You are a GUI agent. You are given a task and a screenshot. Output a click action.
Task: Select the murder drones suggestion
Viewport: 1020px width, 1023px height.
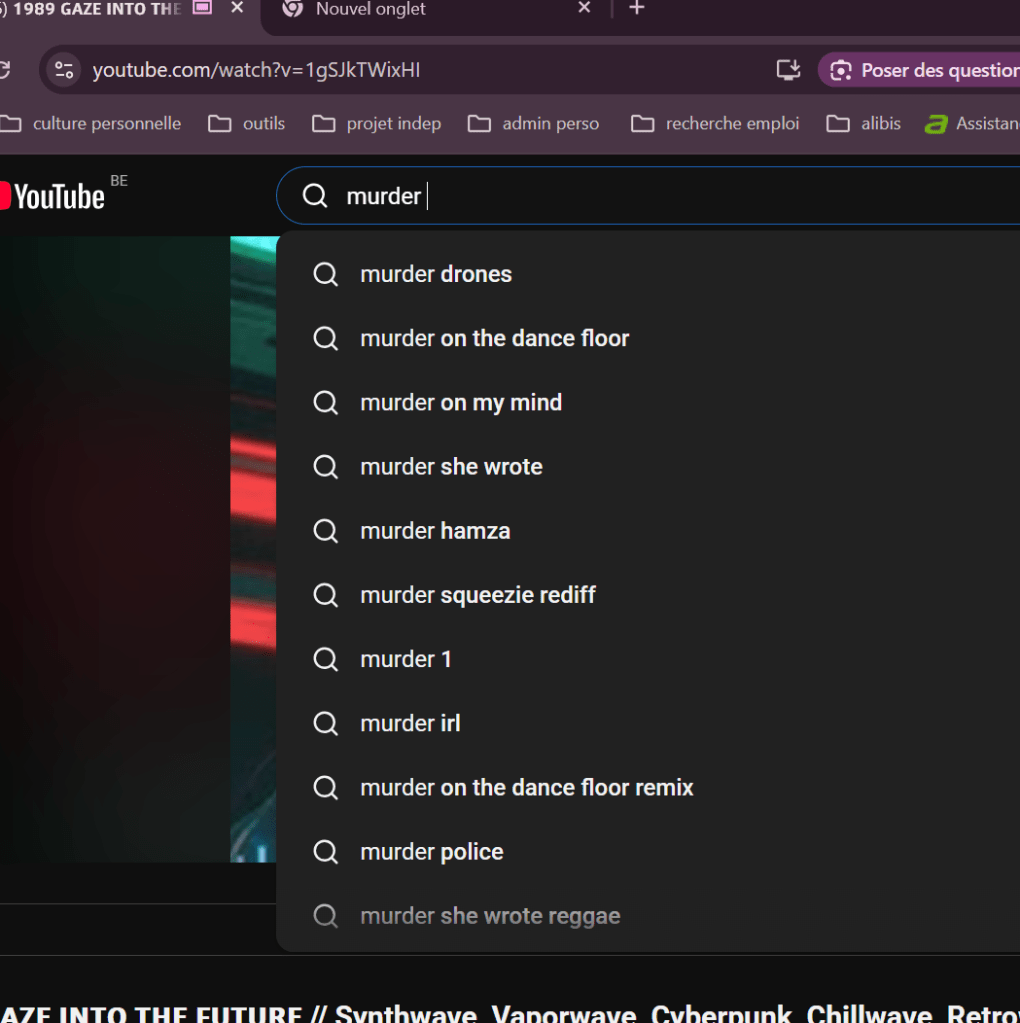point(436,274)
